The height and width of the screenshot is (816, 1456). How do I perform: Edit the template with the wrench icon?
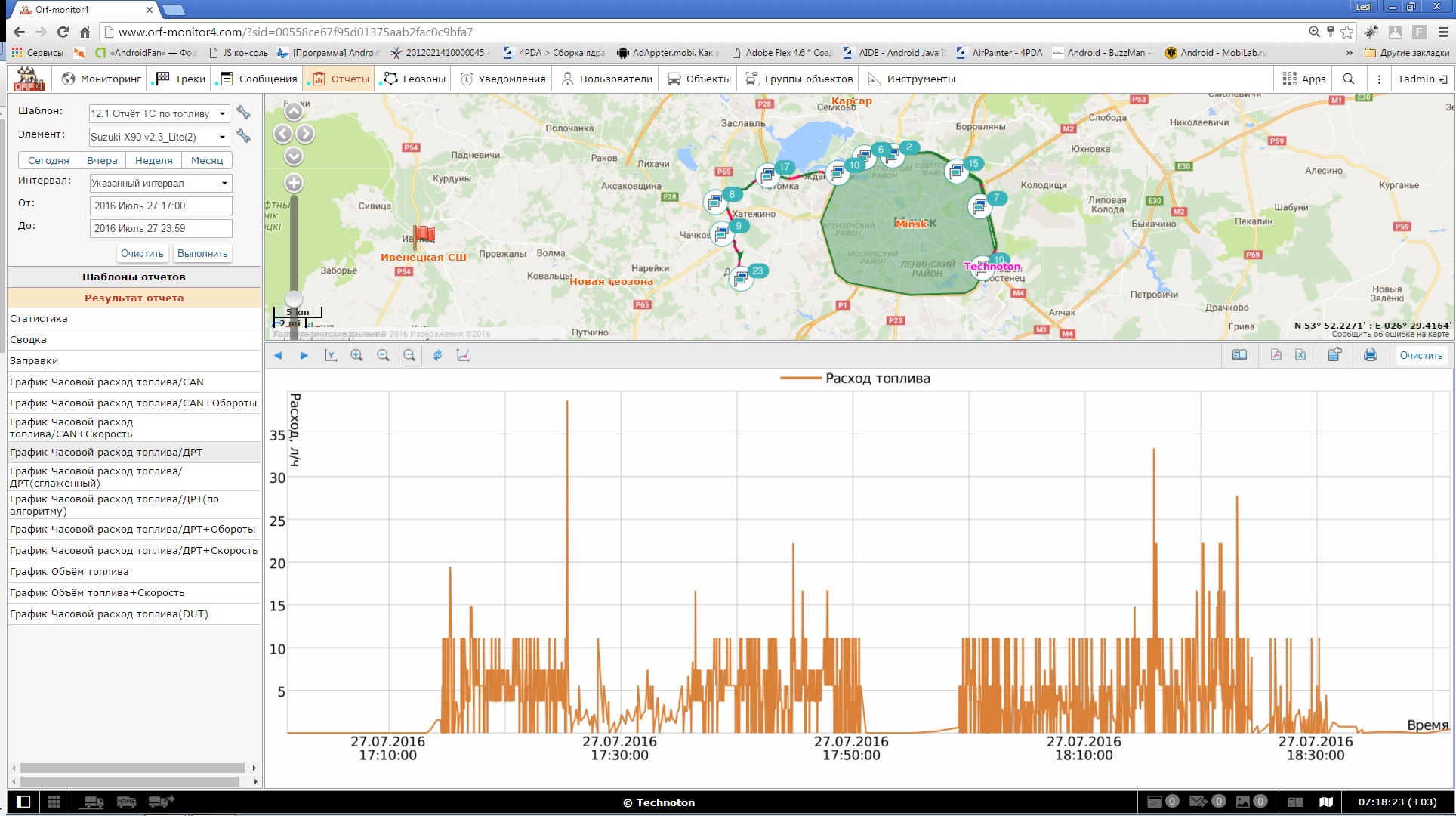243,113
